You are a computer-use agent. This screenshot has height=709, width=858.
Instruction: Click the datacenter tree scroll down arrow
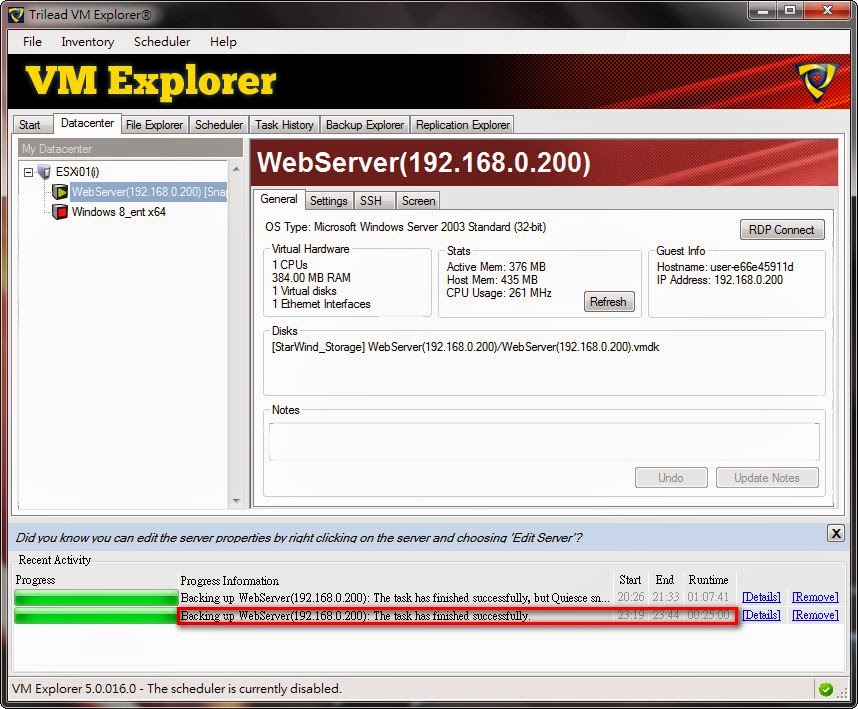[236, 501]
